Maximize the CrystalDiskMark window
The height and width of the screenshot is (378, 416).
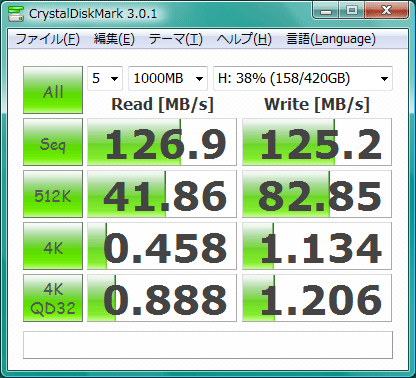coord(352,11)
